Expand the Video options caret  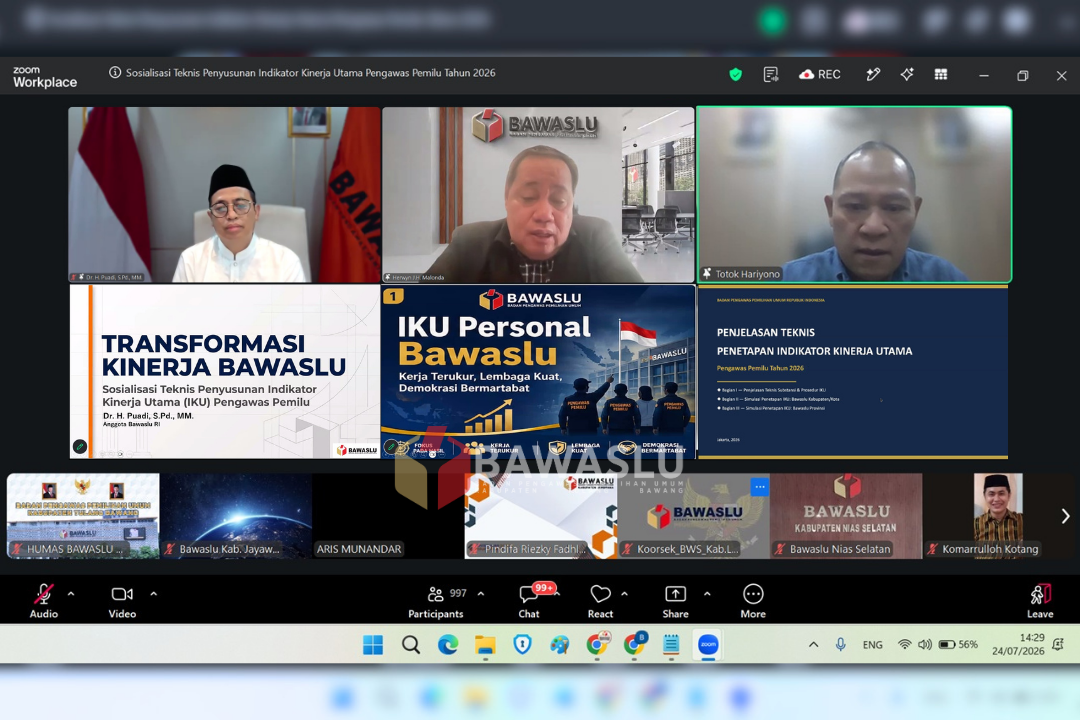[x=154, y=593]
